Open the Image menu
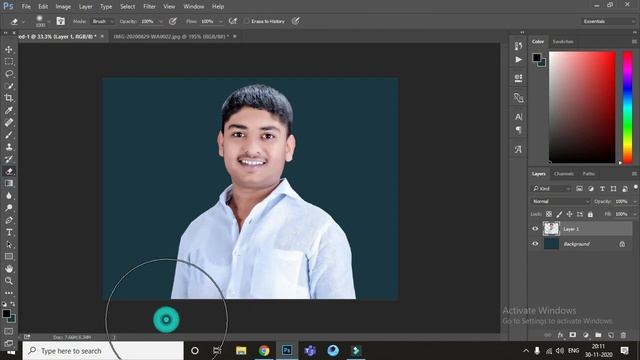The image size is (640, 360). tap(63, 7)
